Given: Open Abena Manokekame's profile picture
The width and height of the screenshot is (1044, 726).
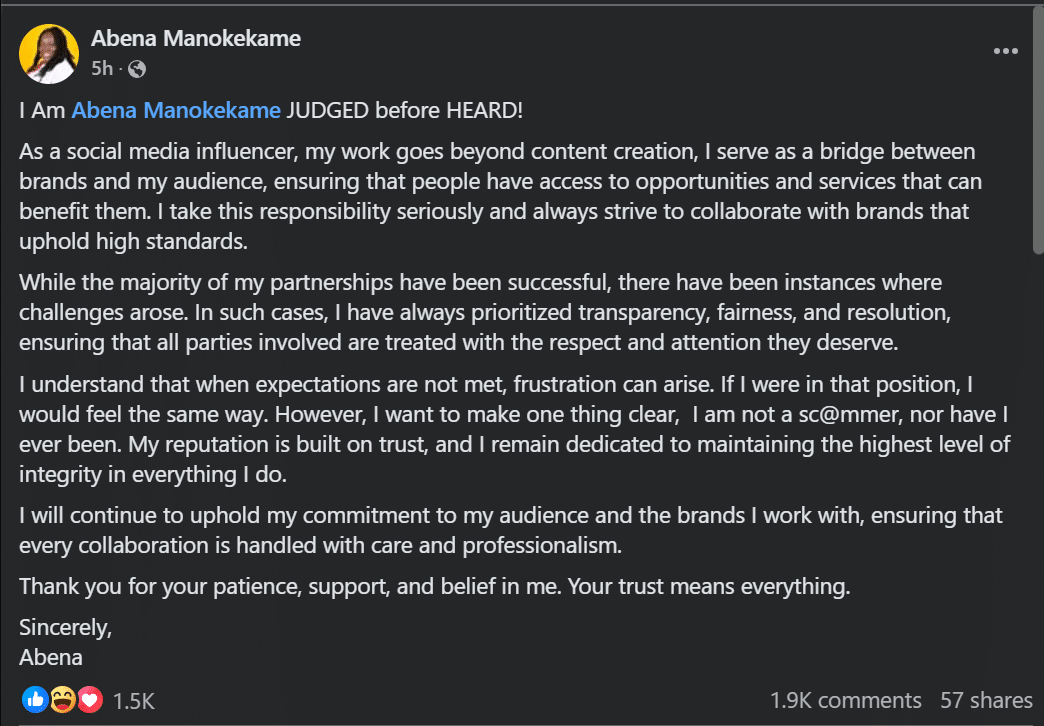Looking at the screenshot, I should tap(49, 54).
